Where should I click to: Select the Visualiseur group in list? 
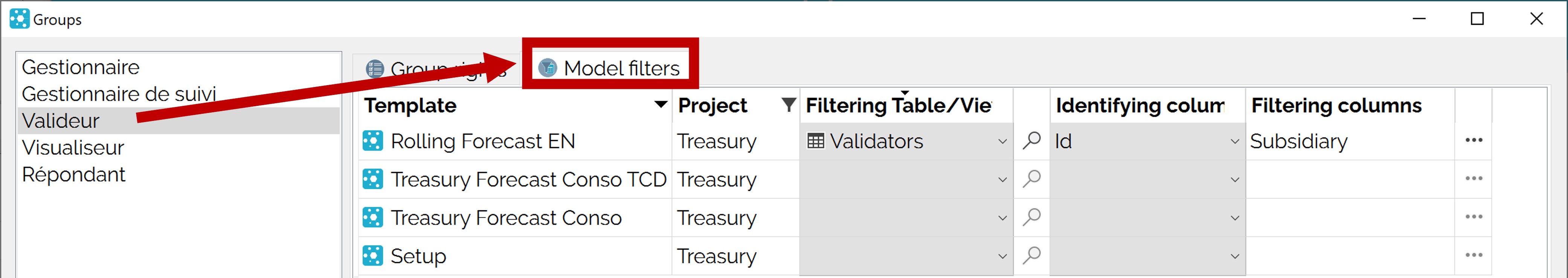click(x=73, y=147)
